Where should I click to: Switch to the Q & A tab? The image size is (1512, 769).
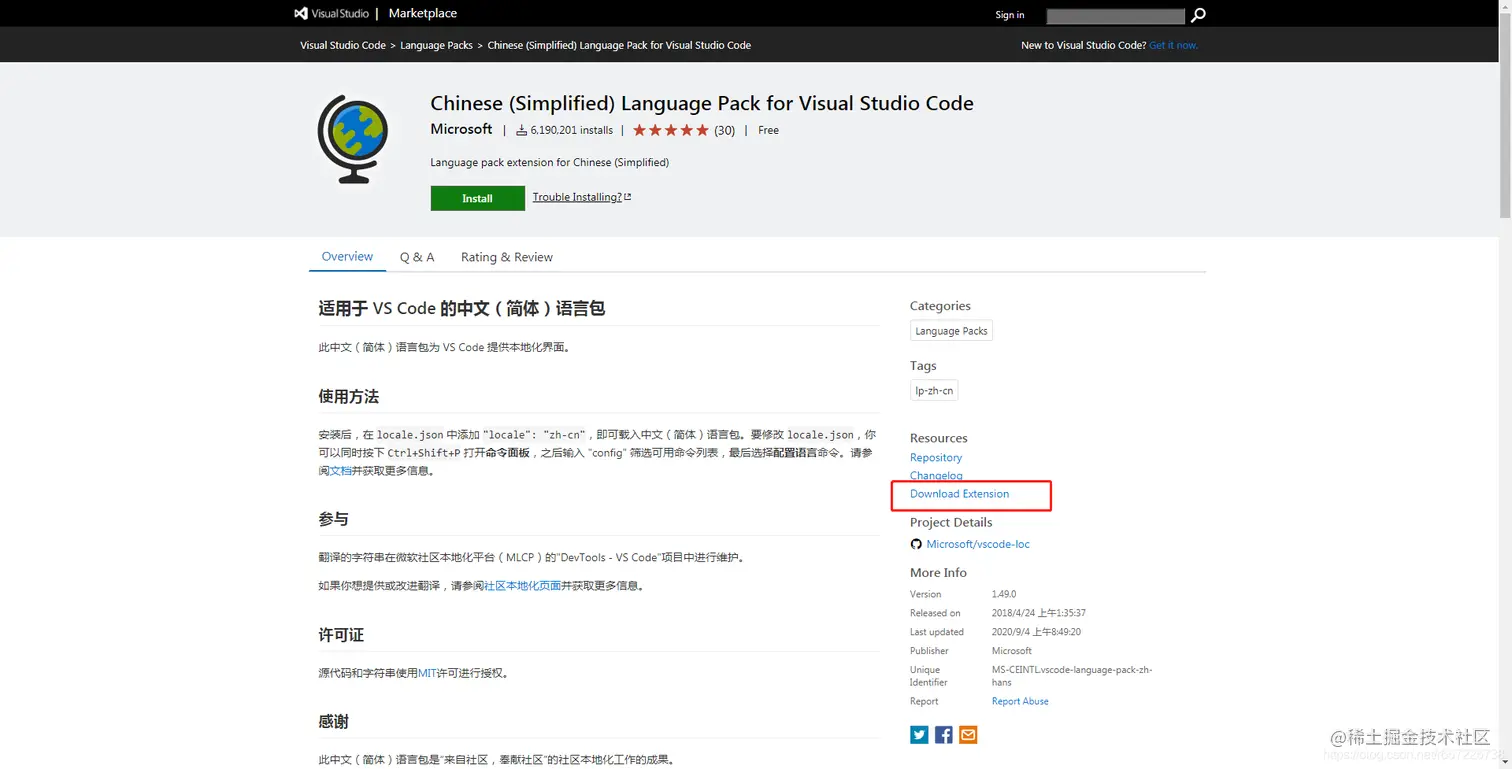pyautogui.click(x=417, y=257)
